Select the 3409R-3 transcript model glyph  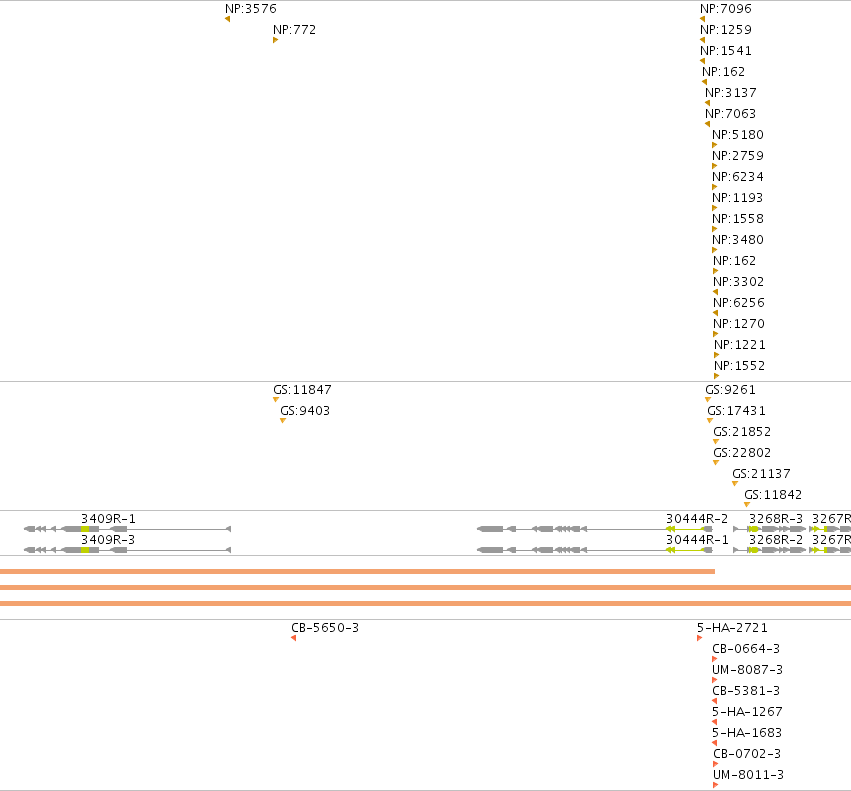pyautogui.click(x=128, y=550)
